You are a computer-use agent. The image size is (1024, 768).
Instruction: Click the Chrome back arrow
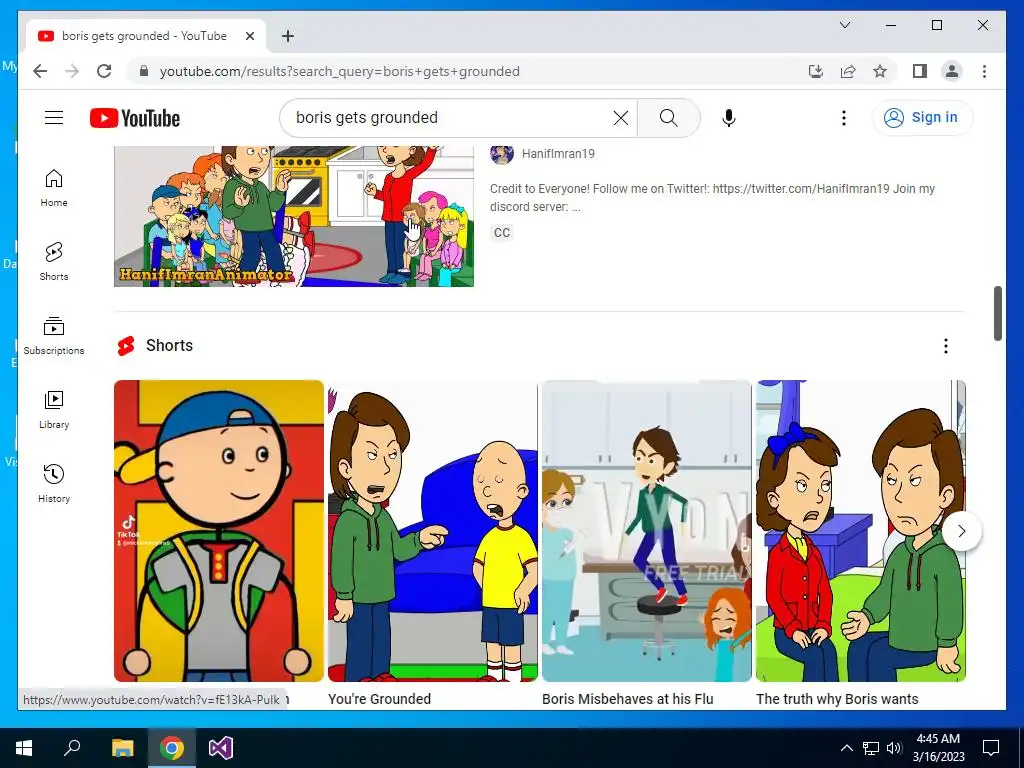click(x=40, y=71)
